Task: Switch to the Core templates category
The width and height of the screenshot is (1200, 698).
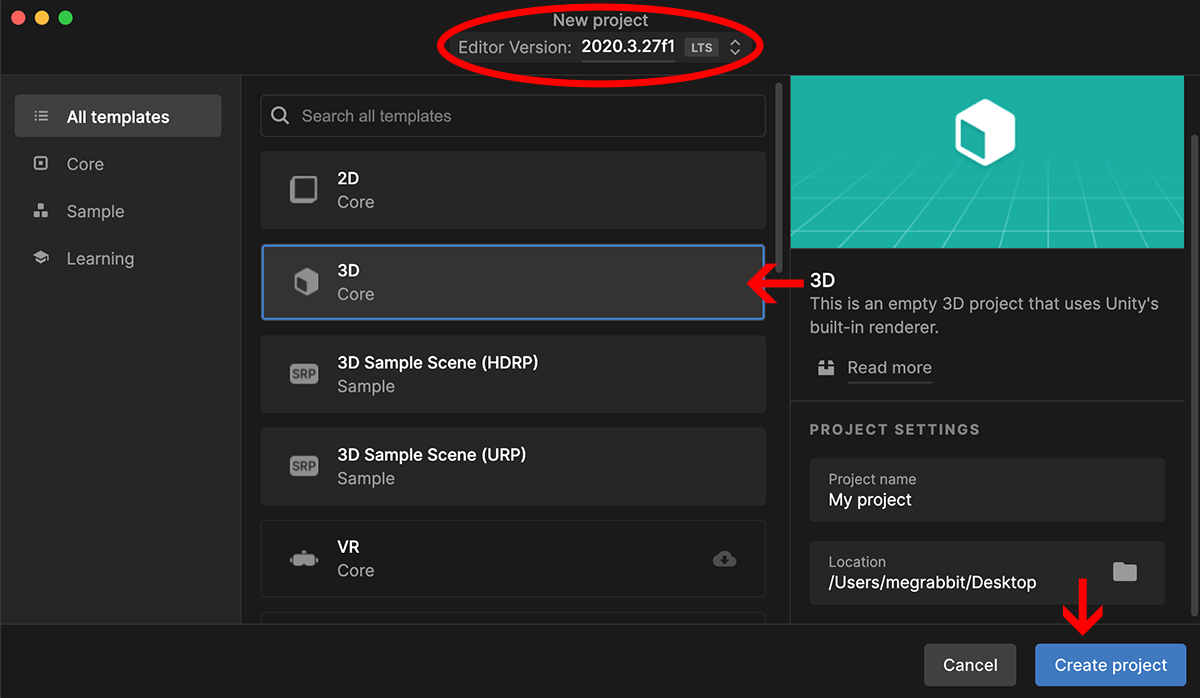Action: [x=85, y=164]
